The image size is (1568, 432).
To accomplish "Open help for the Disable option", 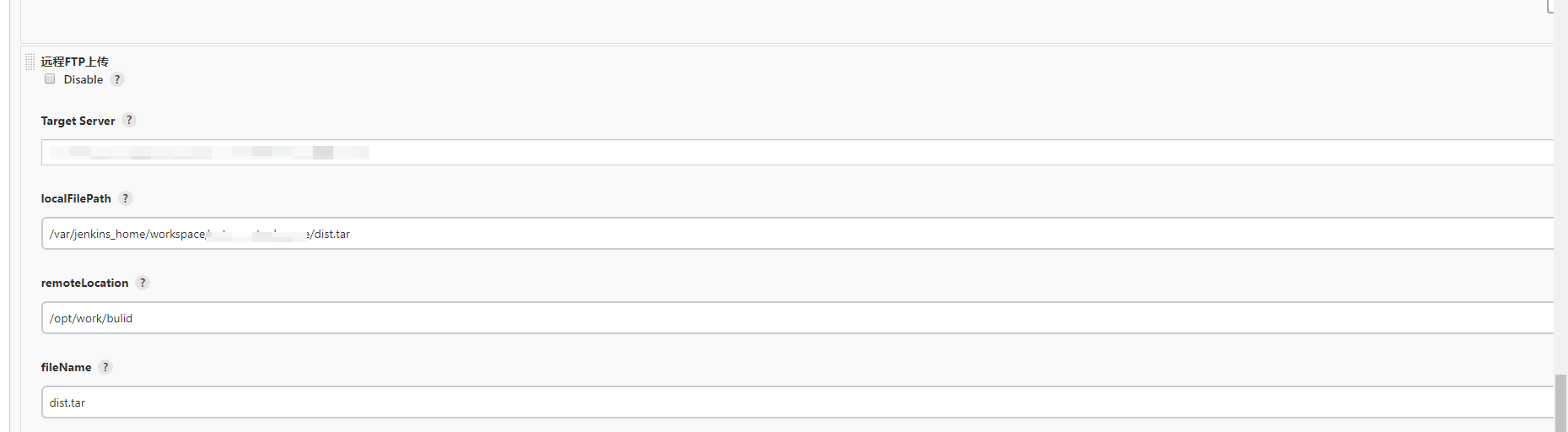I will pyautogui.click(x=117, y=79).
